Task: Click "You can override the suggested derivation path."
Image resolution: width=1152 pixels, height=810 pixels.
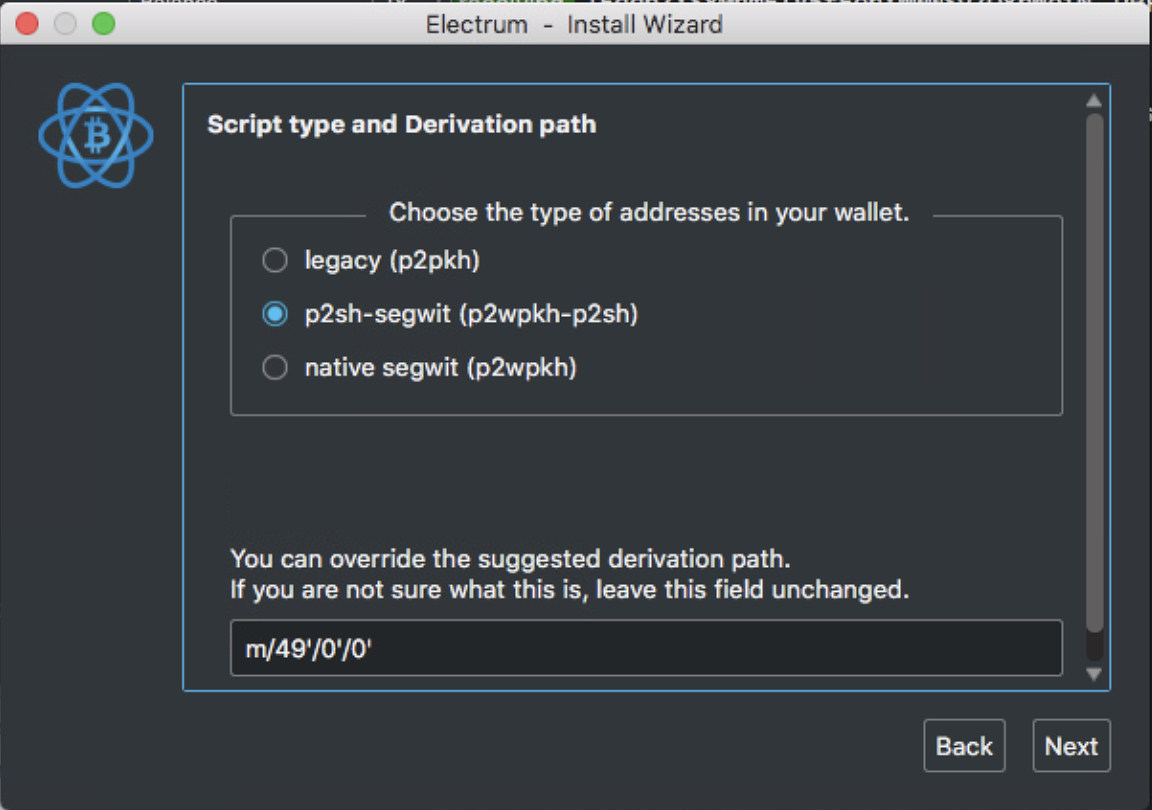Action: coord(511,559)
